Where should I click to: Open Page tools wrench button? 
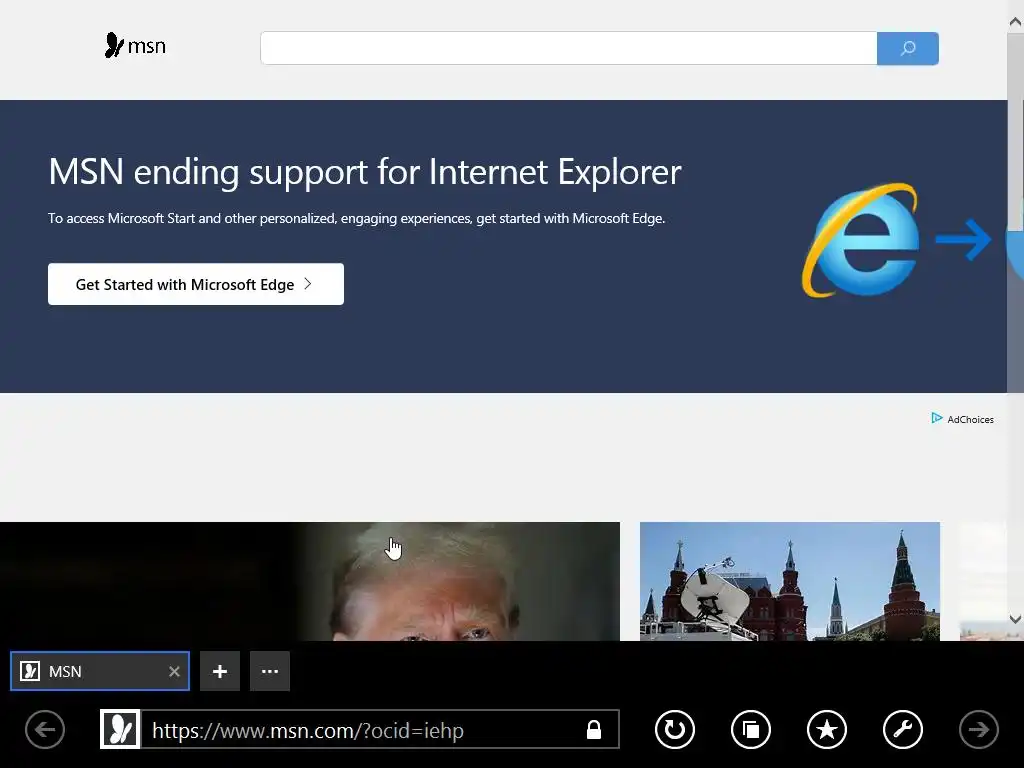pos(903,729)
